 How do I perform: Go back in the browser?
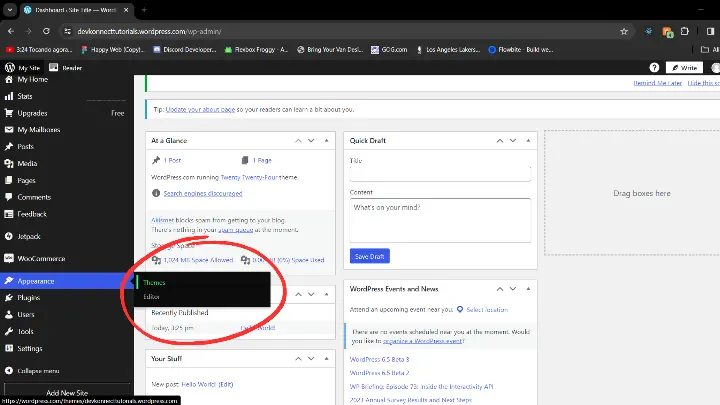pos(11,31)
